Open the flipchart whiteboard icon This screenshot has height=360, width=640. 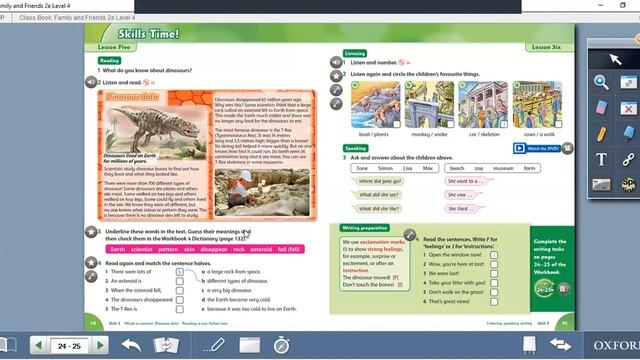click(x=529, y=345)
